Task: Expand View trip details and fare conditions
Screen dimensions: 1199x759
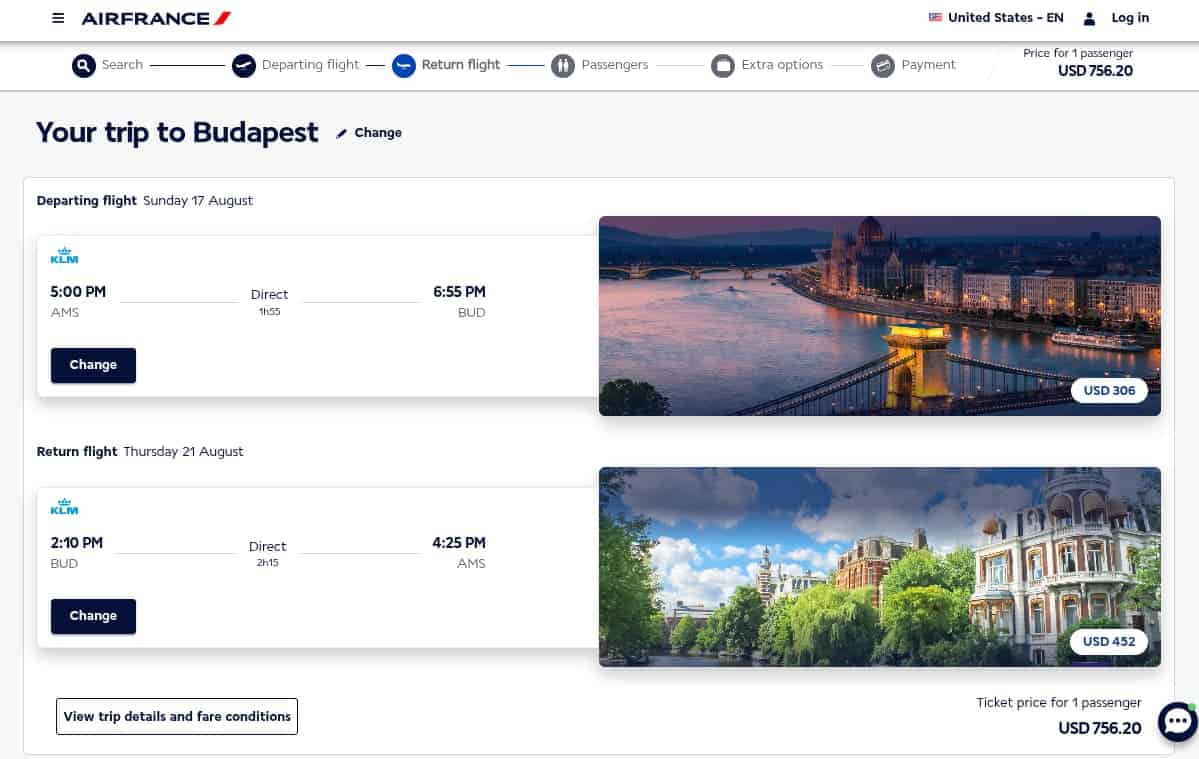Action: [x=176, y=716]
